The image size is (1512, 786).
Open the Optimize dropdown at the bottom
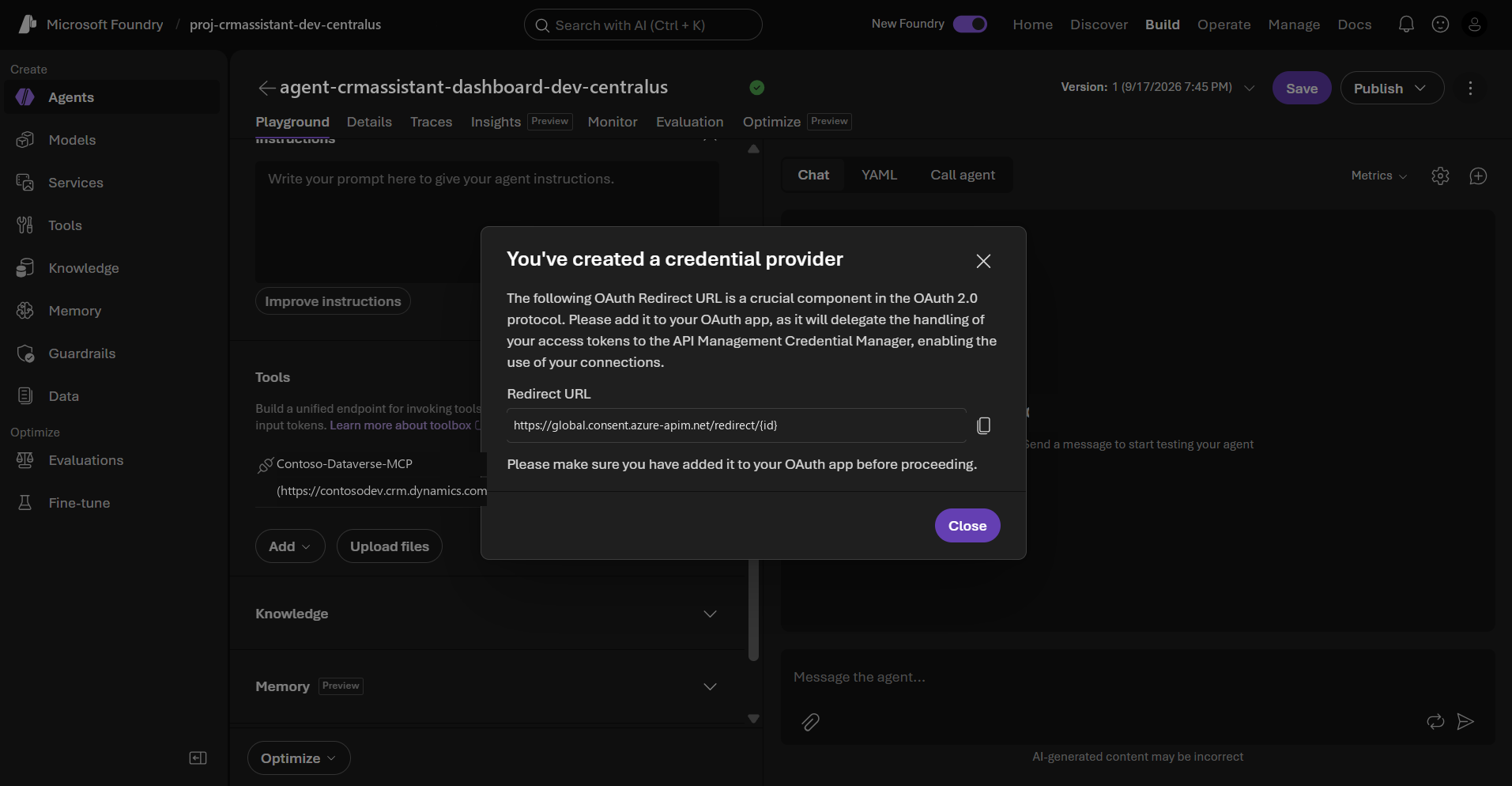(299, 758)
